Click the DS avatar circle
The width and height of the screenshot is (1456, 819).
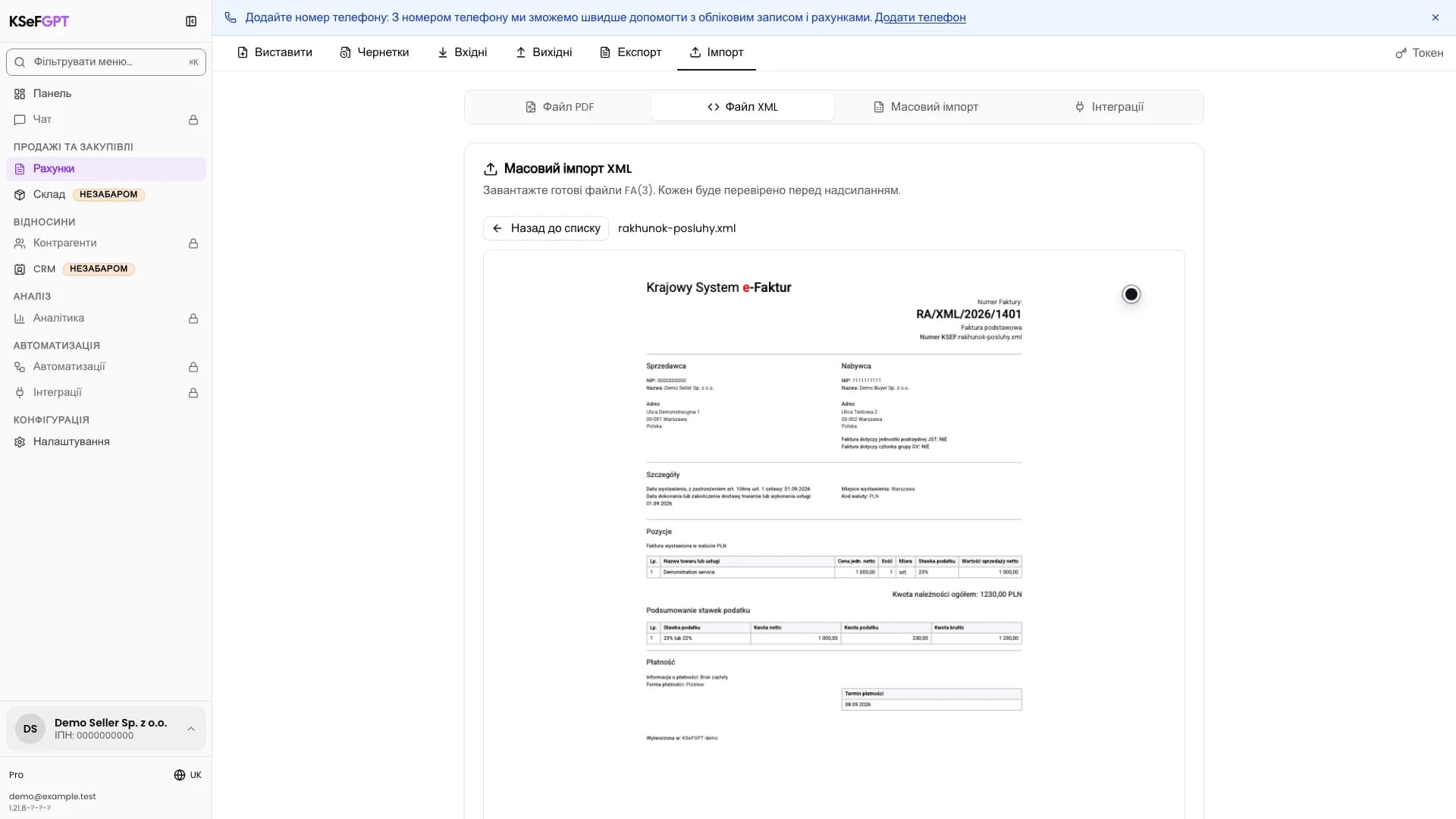(x=30, y=729)
